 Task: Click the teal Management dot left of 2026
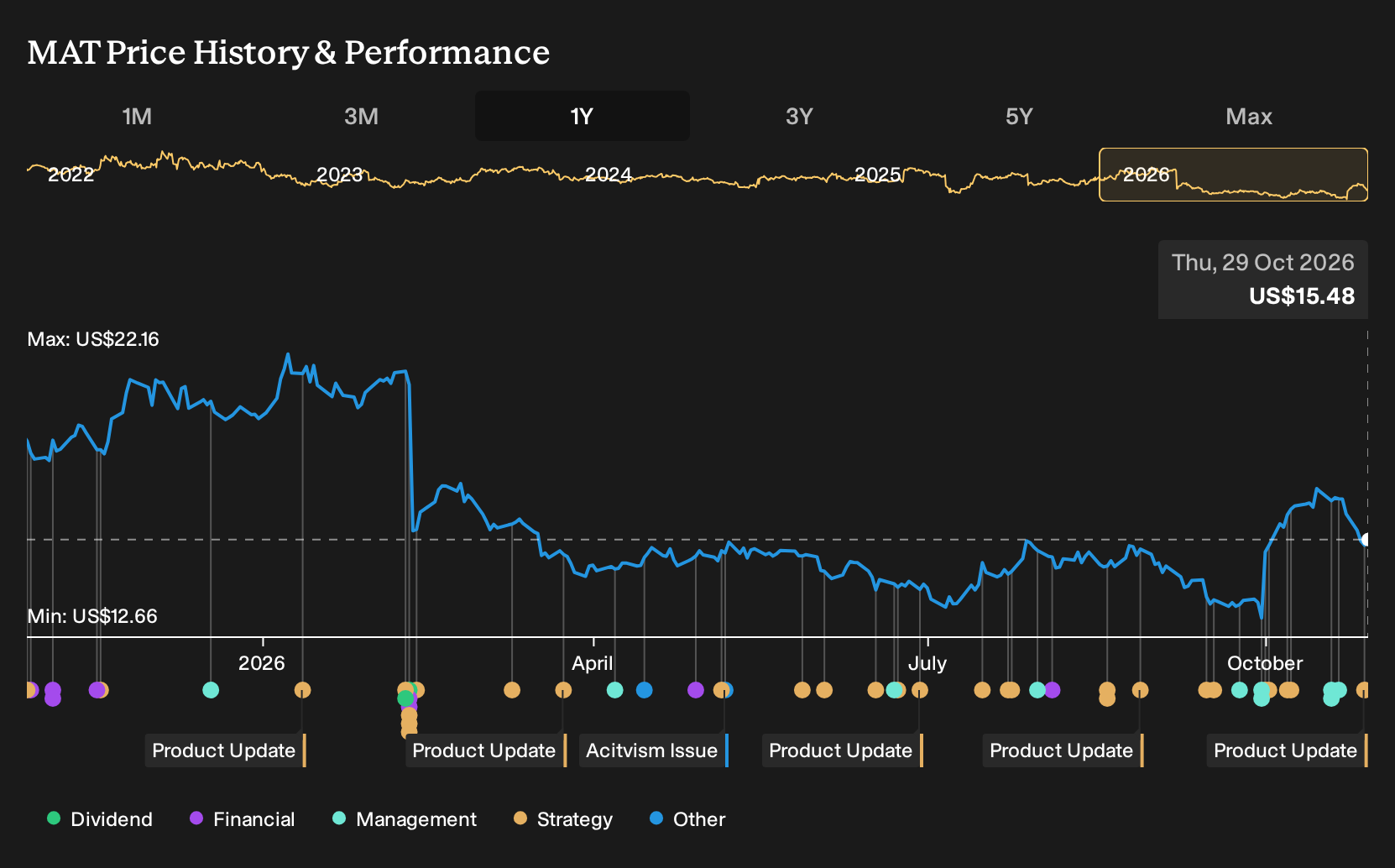pos(211,690)
